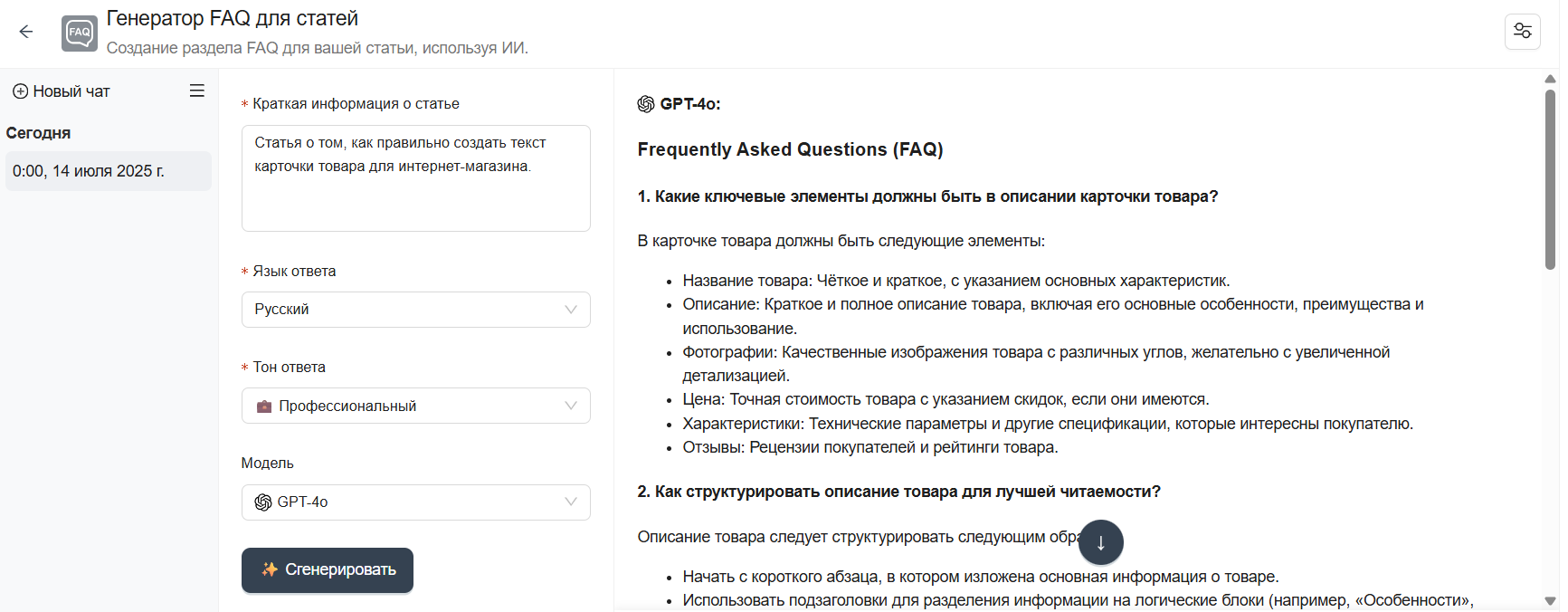The image size is (1568, 612).
Task: Click the scroll-to-bottom arrow button
Action: 1100,542
